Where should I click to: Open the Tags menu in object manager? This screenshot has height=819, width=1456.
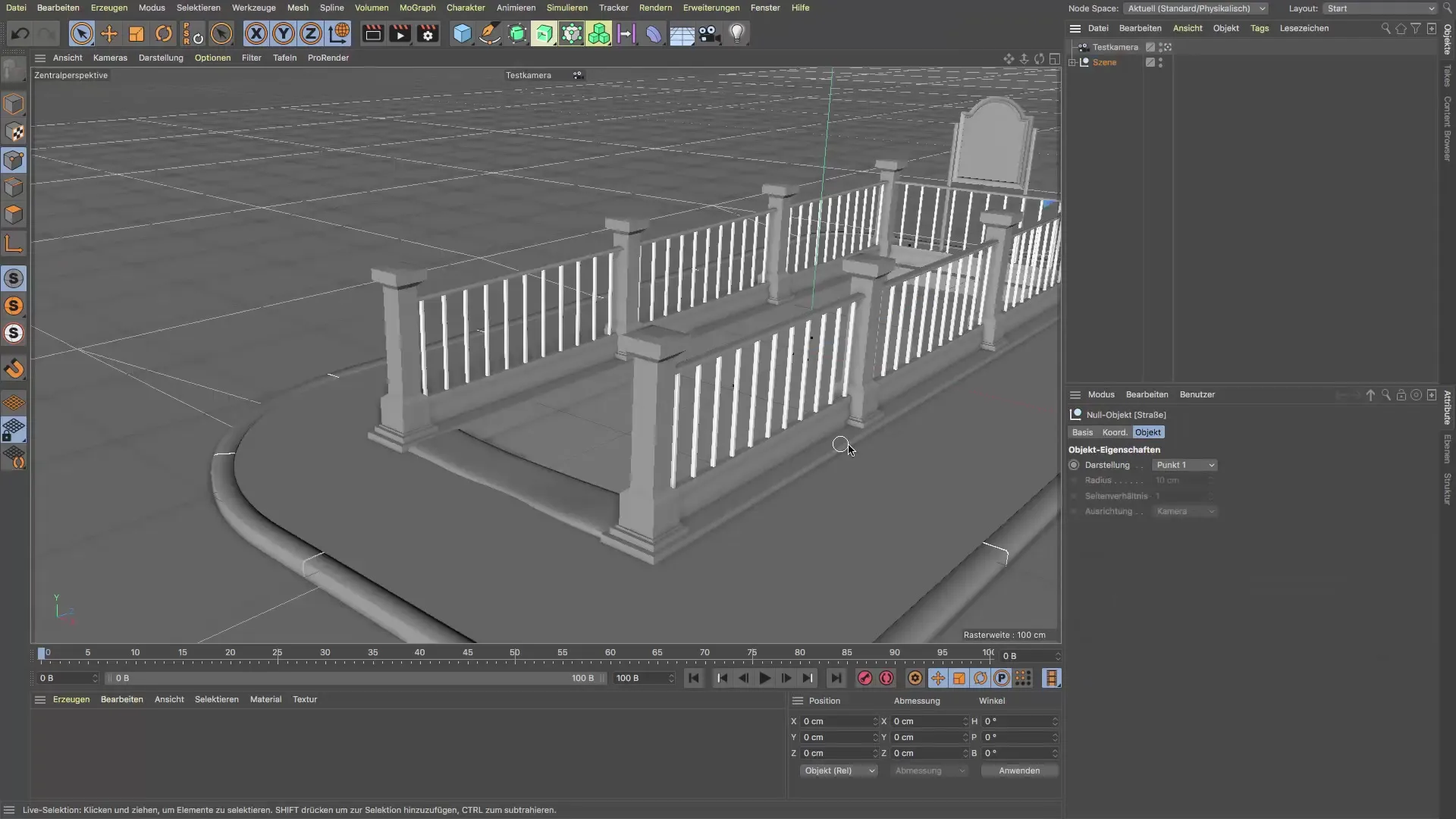[x=1260, y=28]
